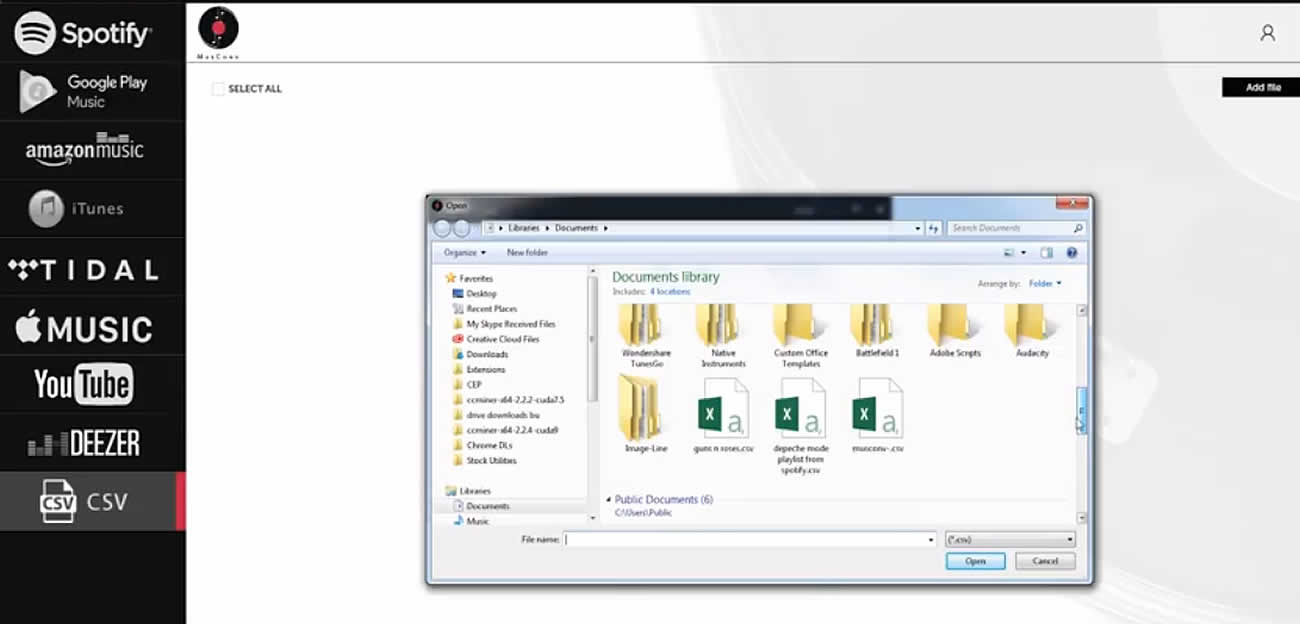1300x624 pixels.
Task: Select the guns n roses.csv file
Action: coord(723,414)
